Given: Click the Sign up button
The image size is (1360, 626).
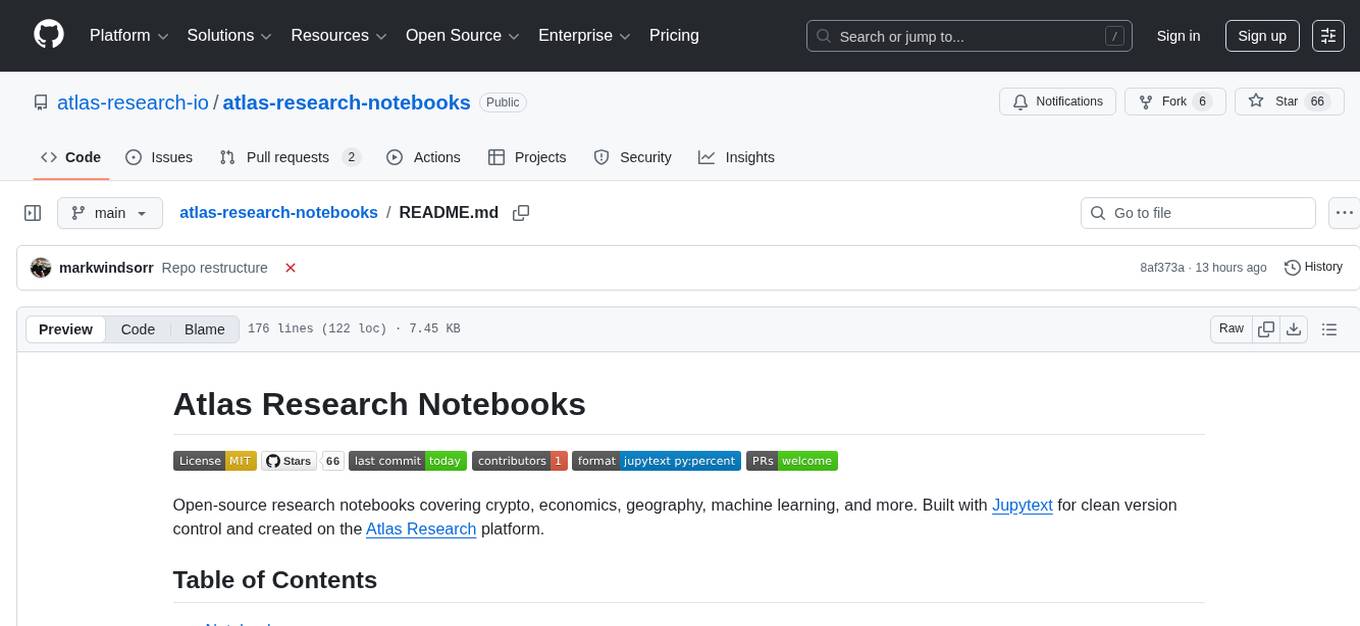Looking at the screenshot, I should [x=1261, y=35].
